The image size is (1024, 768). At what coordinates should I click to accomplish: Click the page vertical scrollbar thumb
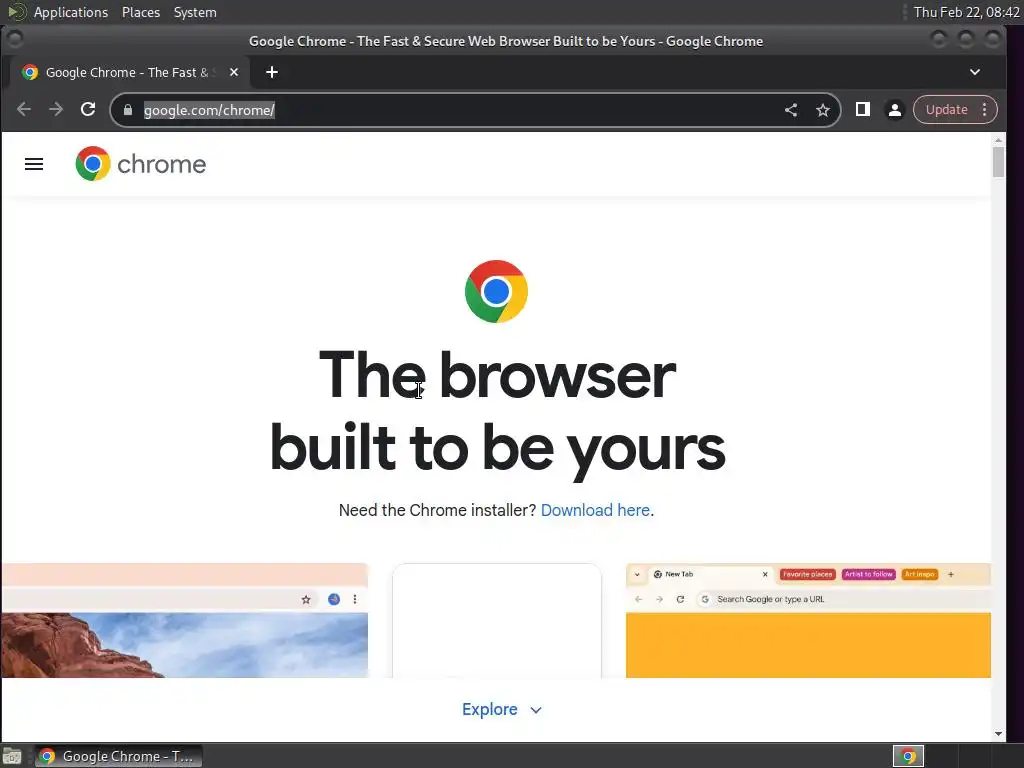pos(999,162)
